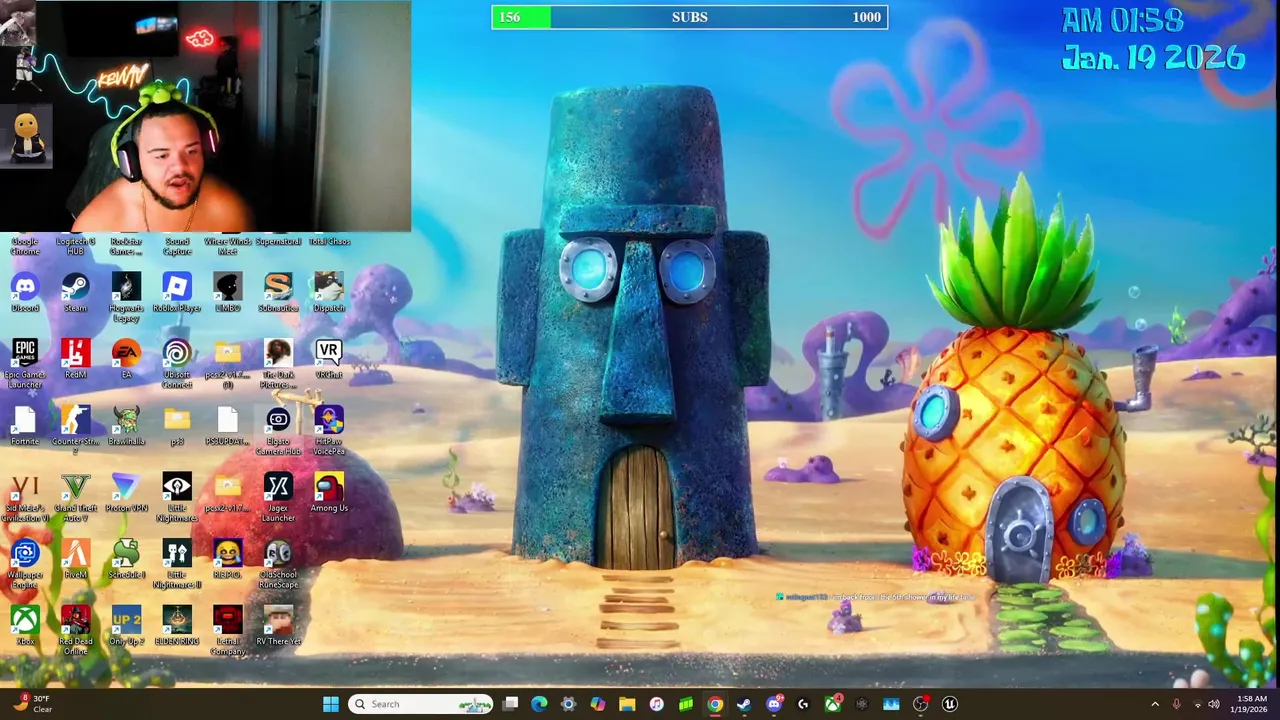Select the Only Up 2 desktop icon
1280x720 pixels.
click(126, 625)
